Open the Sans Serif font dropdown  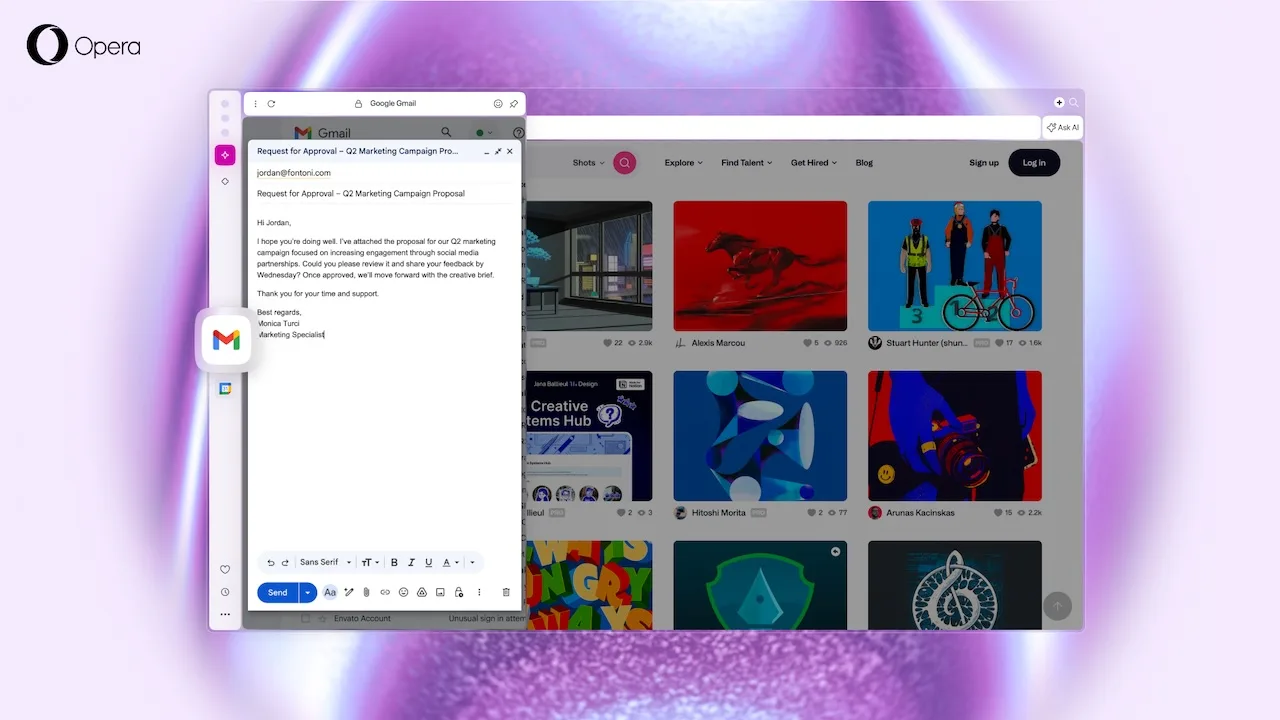click(325, 563)
